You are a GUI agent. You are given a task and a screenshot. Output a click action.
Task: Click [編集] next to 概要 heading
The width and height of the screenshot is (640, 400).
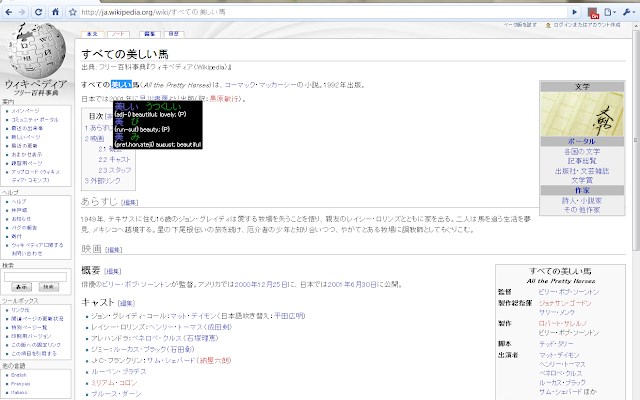point(112,271)
